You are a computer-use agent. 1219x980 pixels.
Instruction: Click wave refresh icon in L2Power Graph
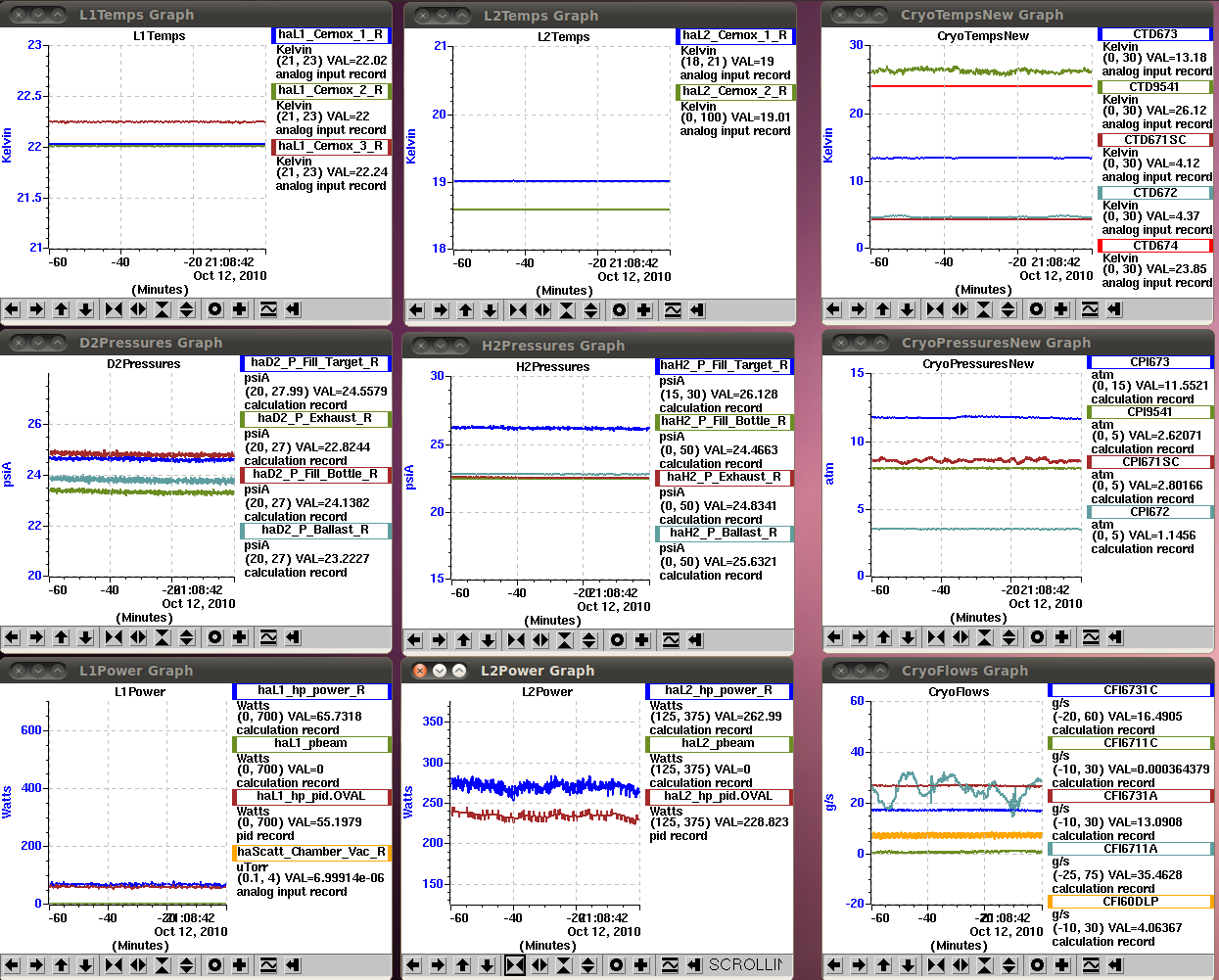coord(670,965)
